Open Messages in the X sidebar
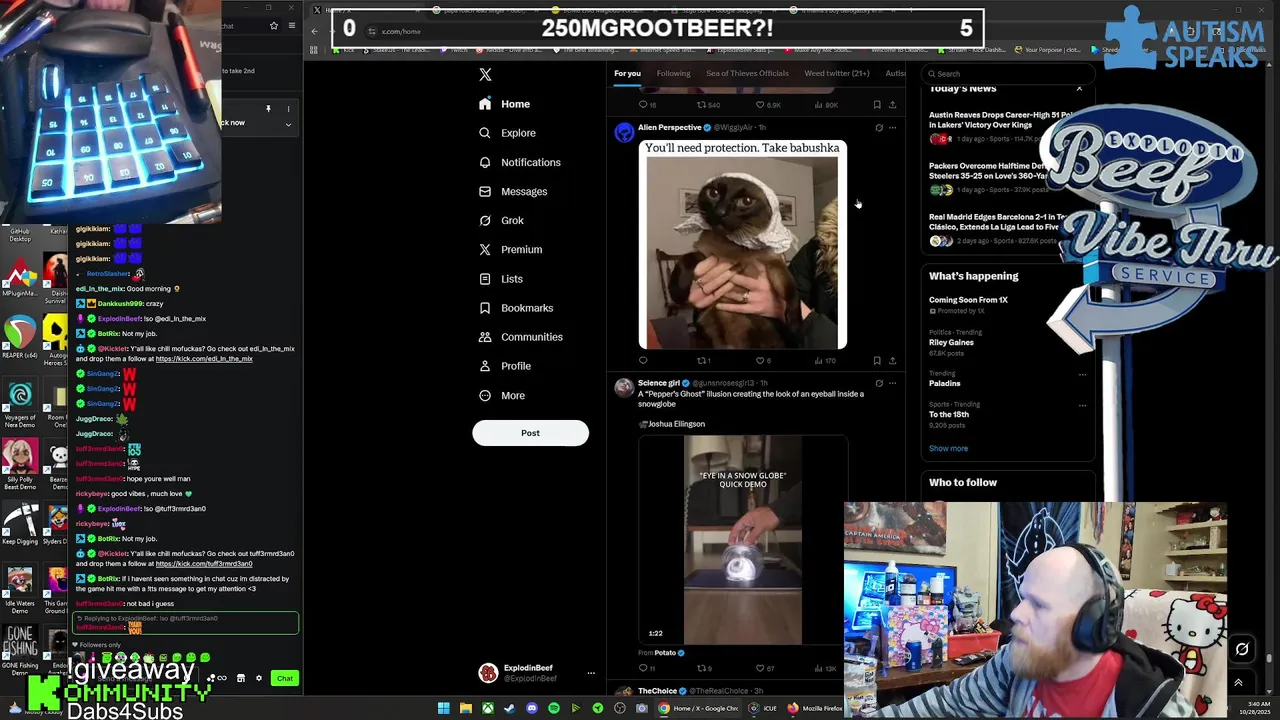Image resolution: width=1280 pixels, height=720 pixels. pyautogui.click(x=512, y=191)
